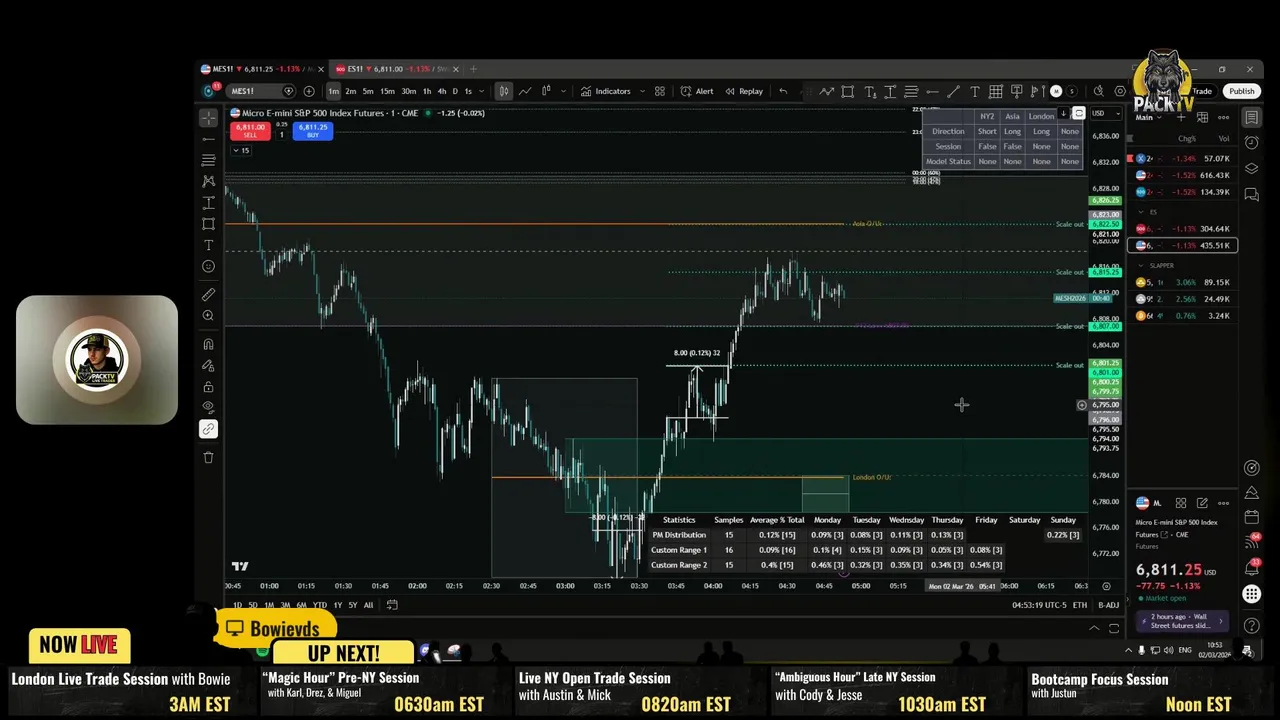Switch to the line chart style
The image size is (1280, 720).
tap(525, 91)
